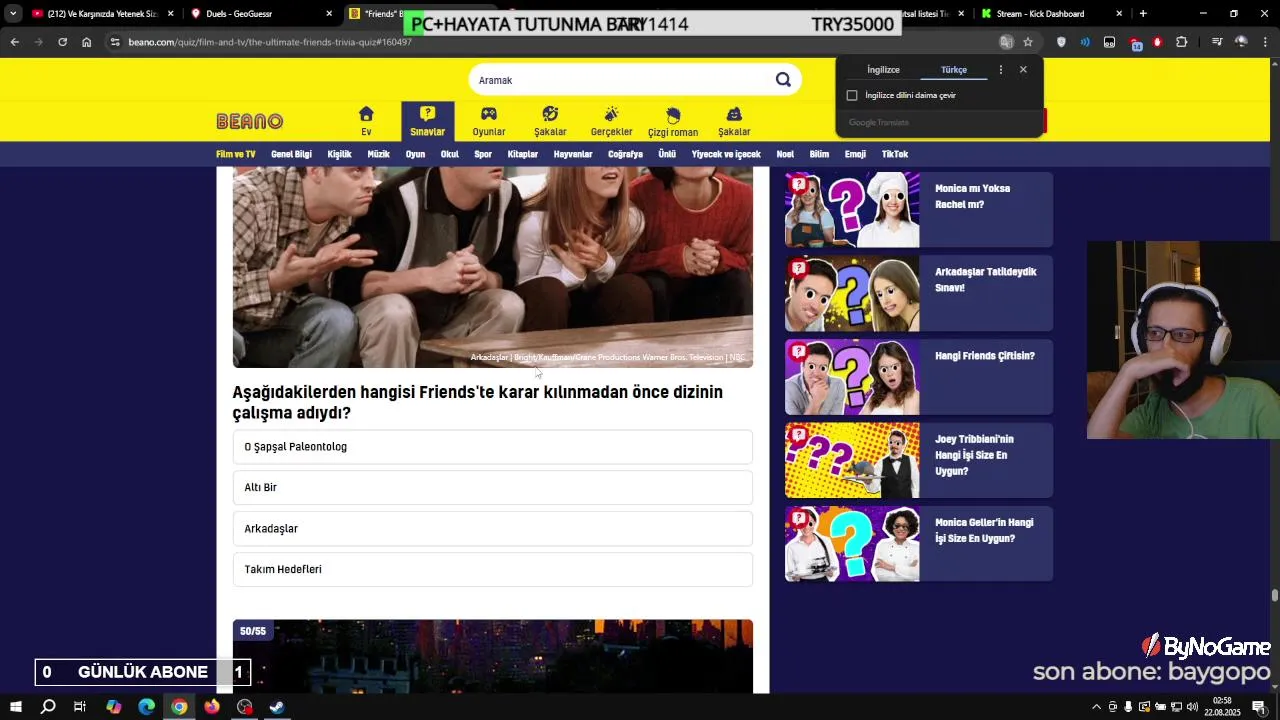1280x720 pixels.
Task: Open the Gerçekler facts section
Action: [611, 121]
